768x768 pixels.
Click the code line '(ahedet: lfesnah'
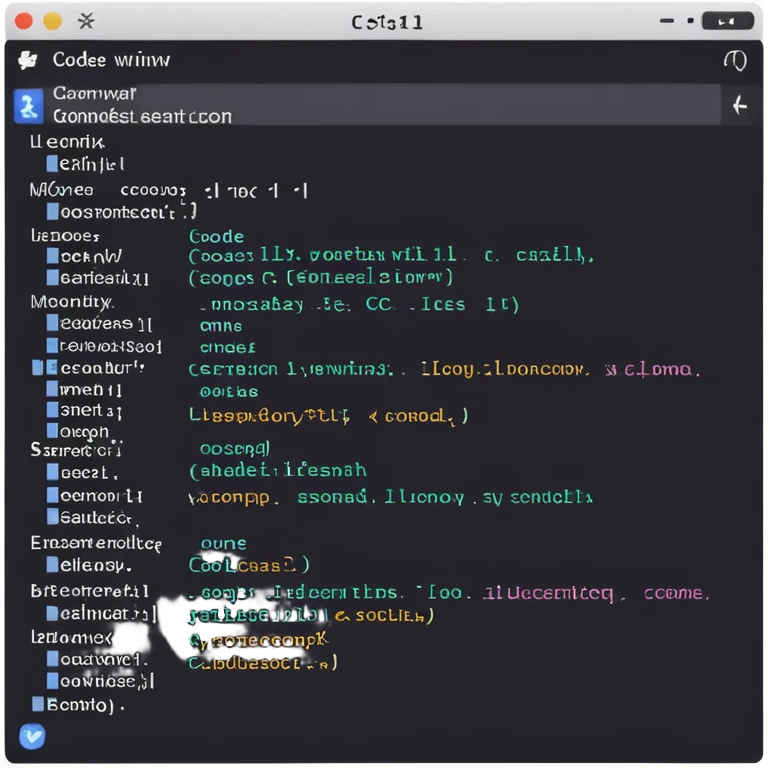coord(278,471)
